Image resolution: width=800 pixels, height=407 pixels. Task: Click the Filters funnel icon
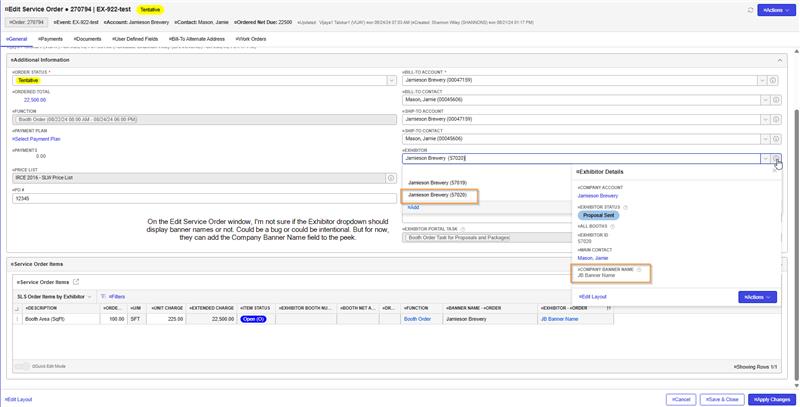tap(103, 296)
